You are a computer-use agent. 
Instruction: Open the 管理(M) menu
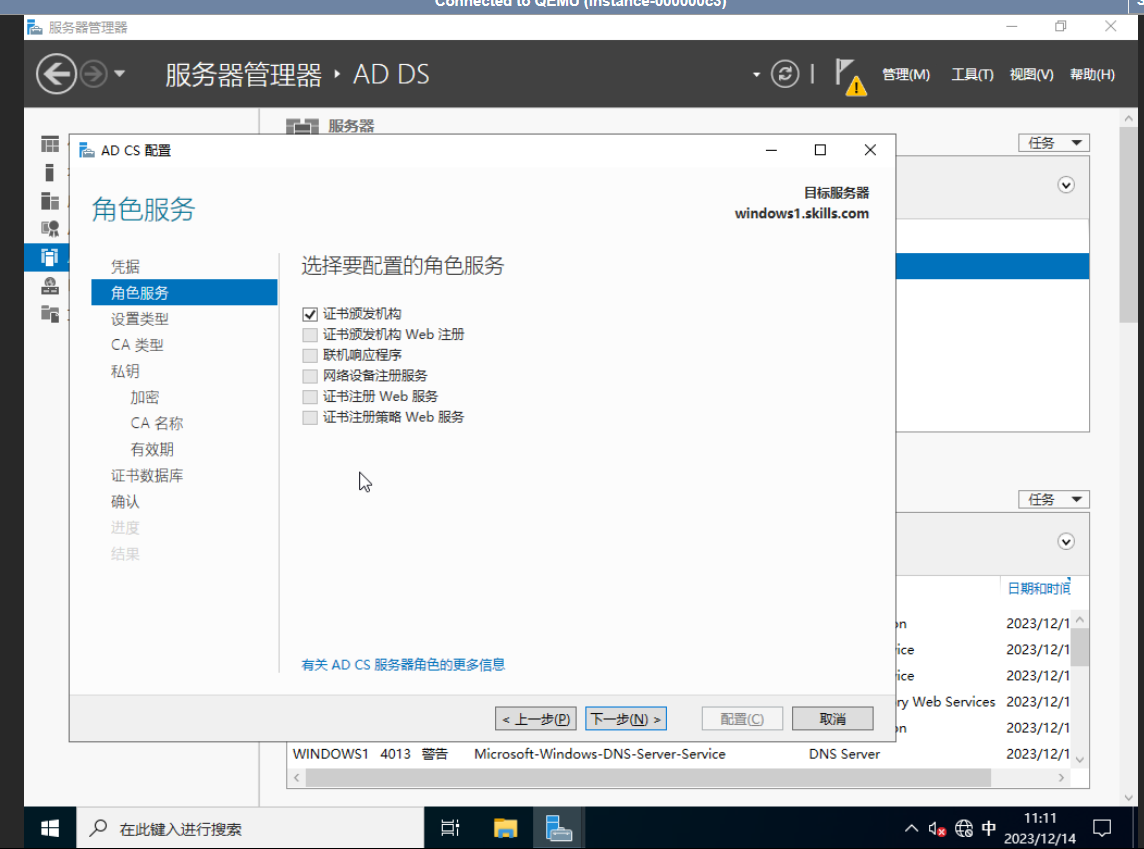905,75
